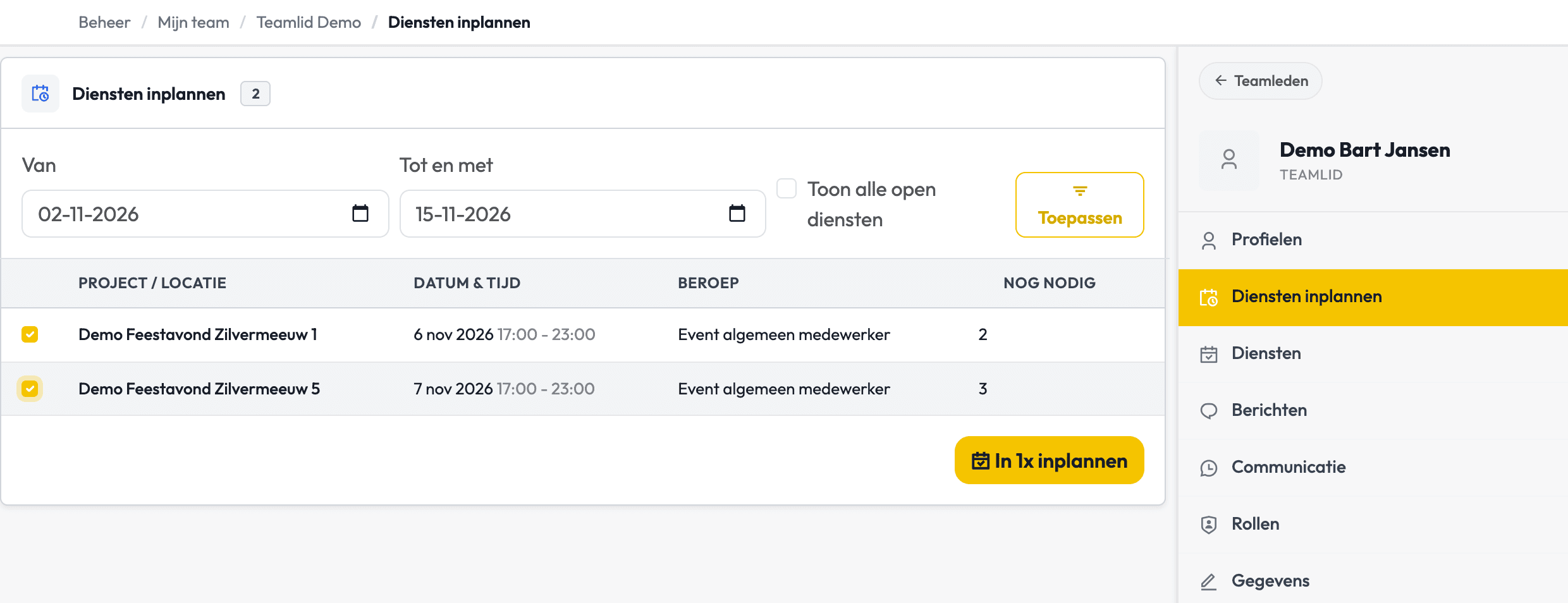The height and width of the screenshot is (603, 1568).
Task: Click the avatar icon of Demo Bart Jansen
Action: [1229, 160]
